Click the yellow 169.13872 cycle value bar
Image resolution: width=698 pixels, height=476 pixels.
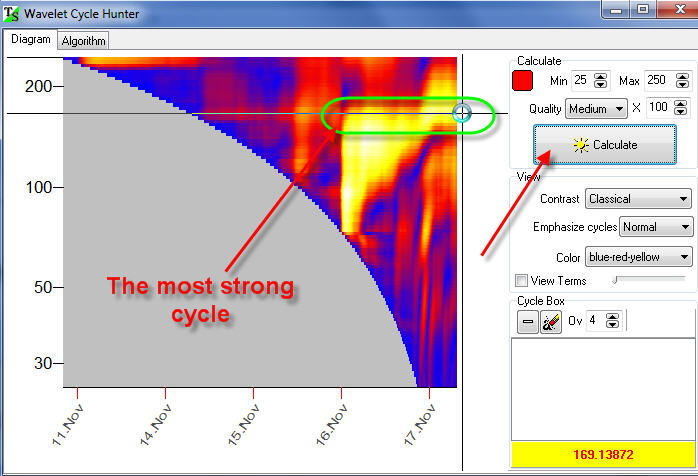[x=602, y=454]
